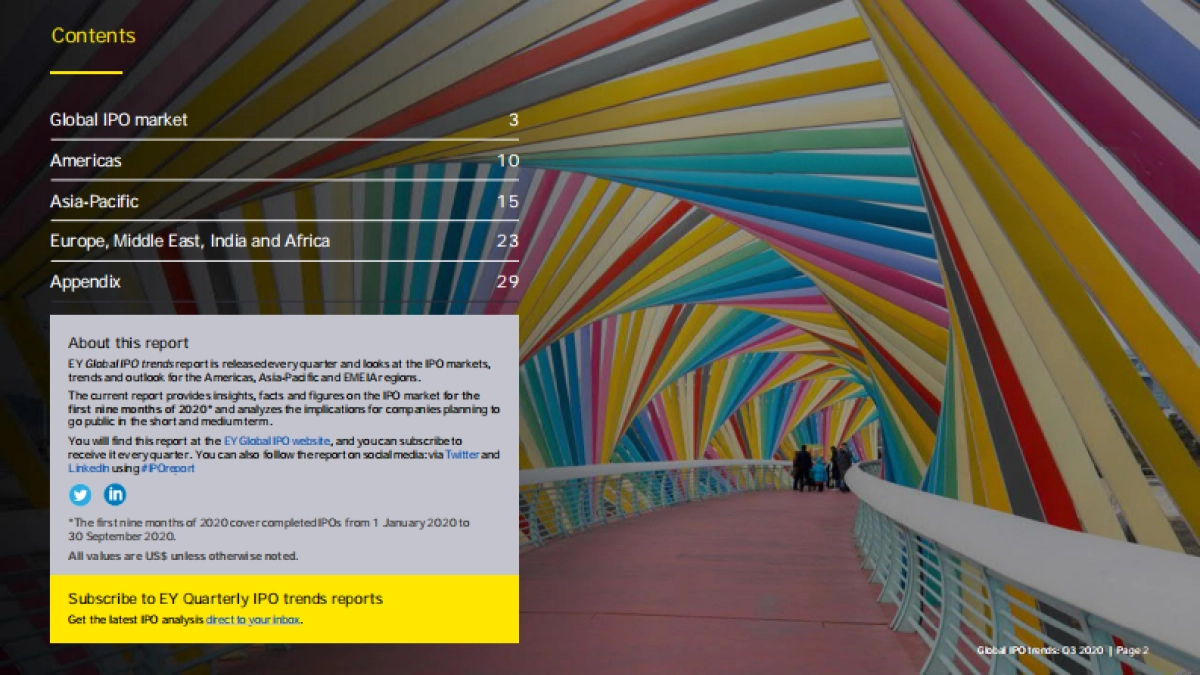Click page number 15 beside Asia-Pacific
The height and width of the screenshot is (675, 1200).
pos(508,202)
